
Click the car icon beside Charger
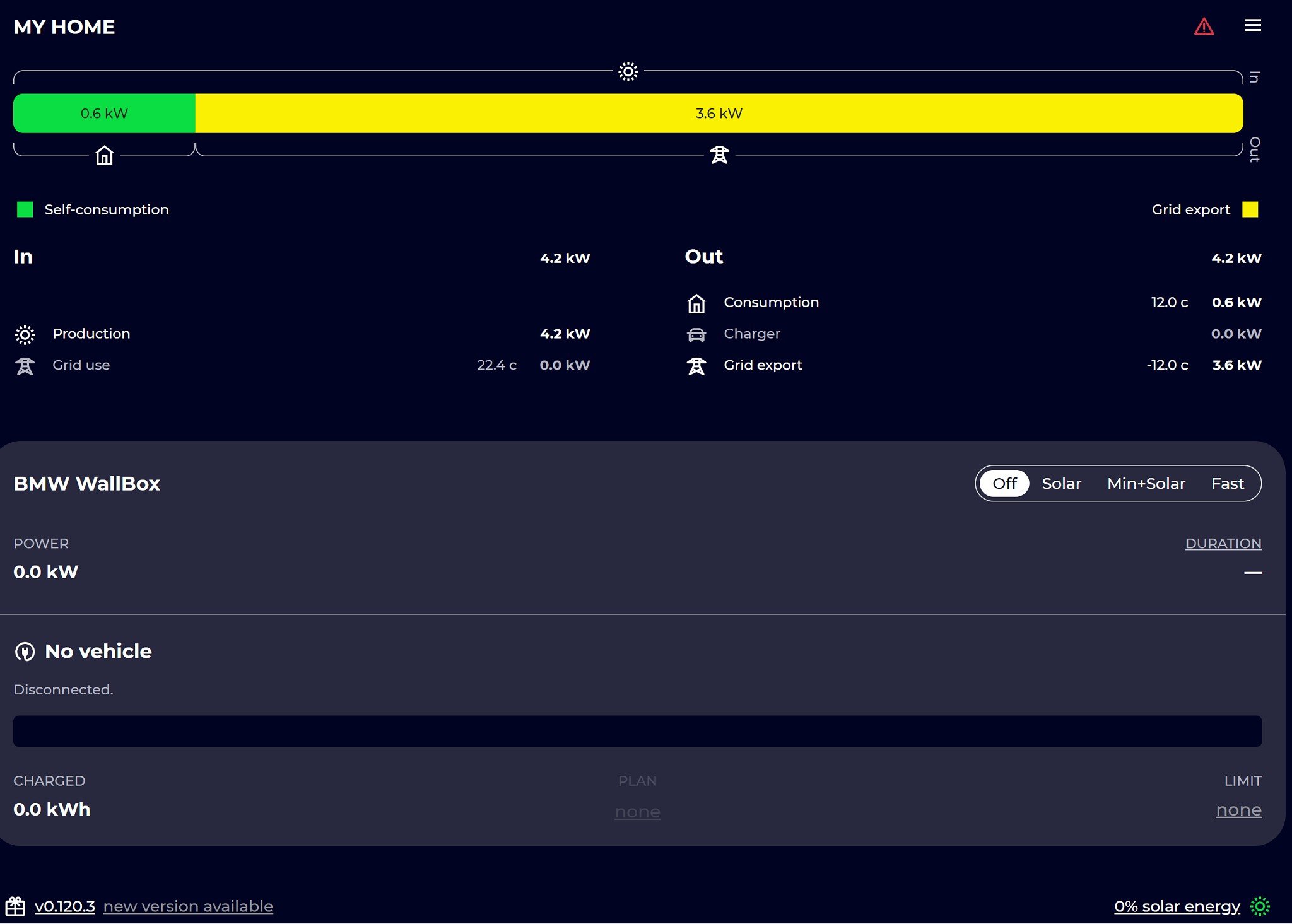pos(696,334)
